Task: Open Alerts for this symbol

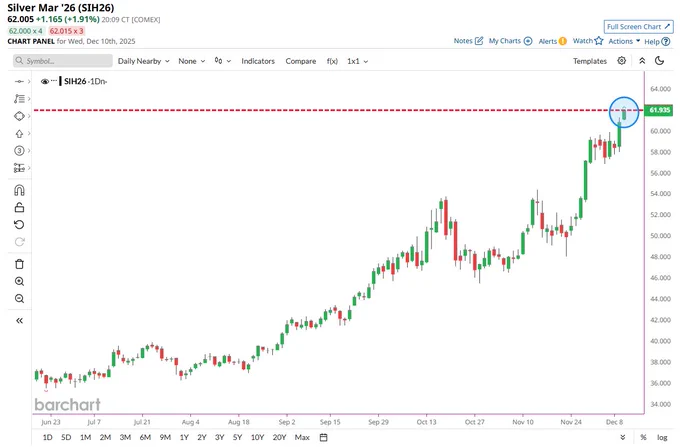Action: click(552, 41)
